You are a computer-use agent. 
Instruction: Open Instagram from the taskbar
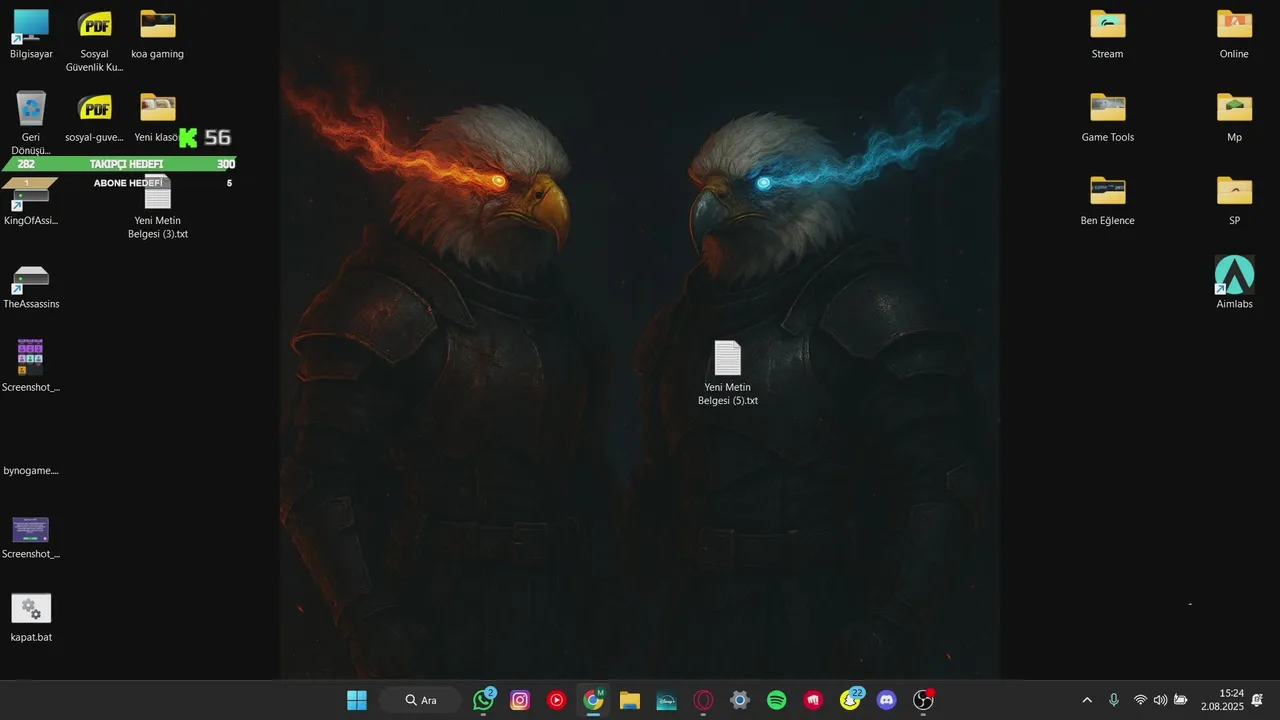click(x=520, y=700)
